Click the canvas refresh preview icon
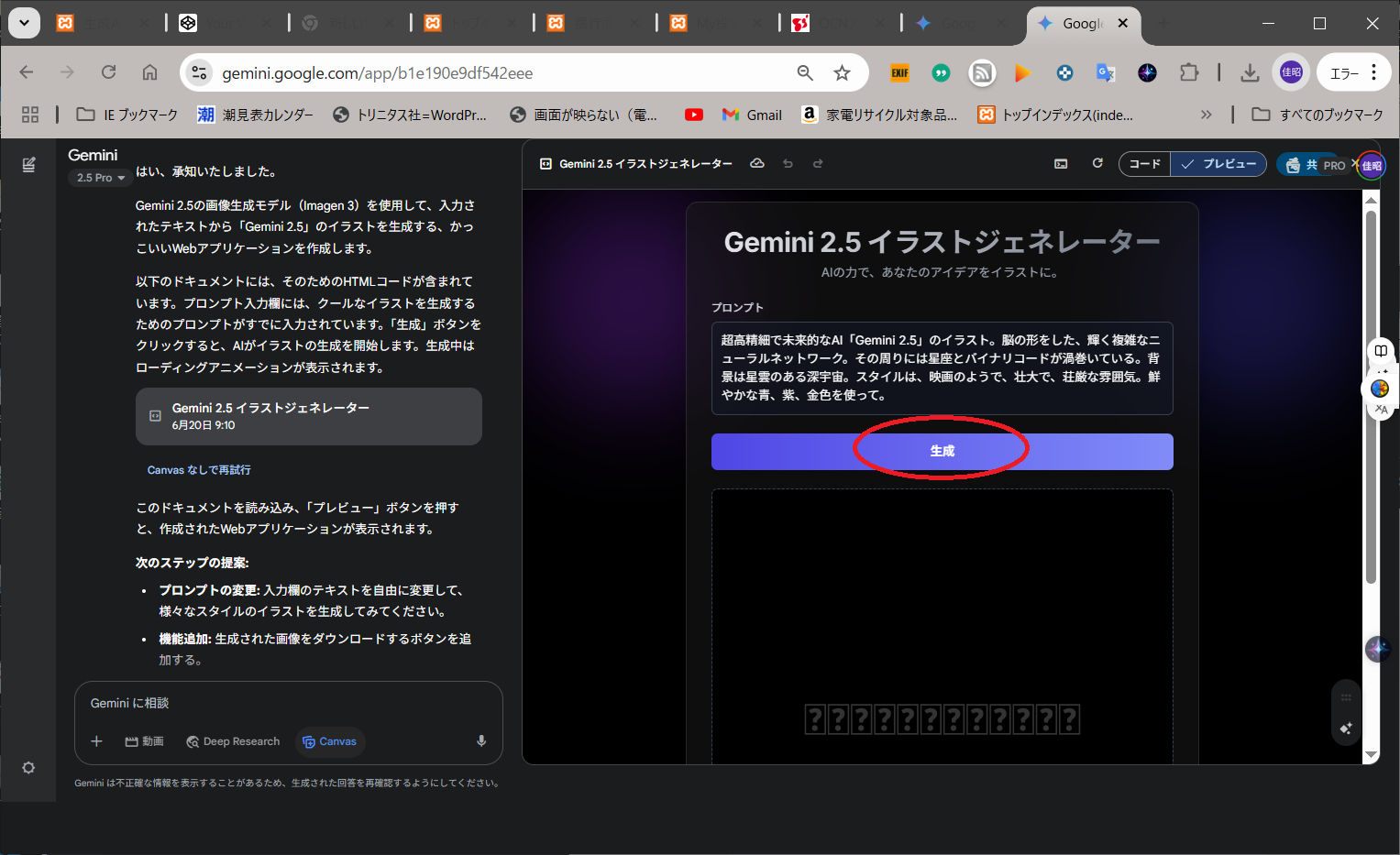 click(x=1097, y=164)
